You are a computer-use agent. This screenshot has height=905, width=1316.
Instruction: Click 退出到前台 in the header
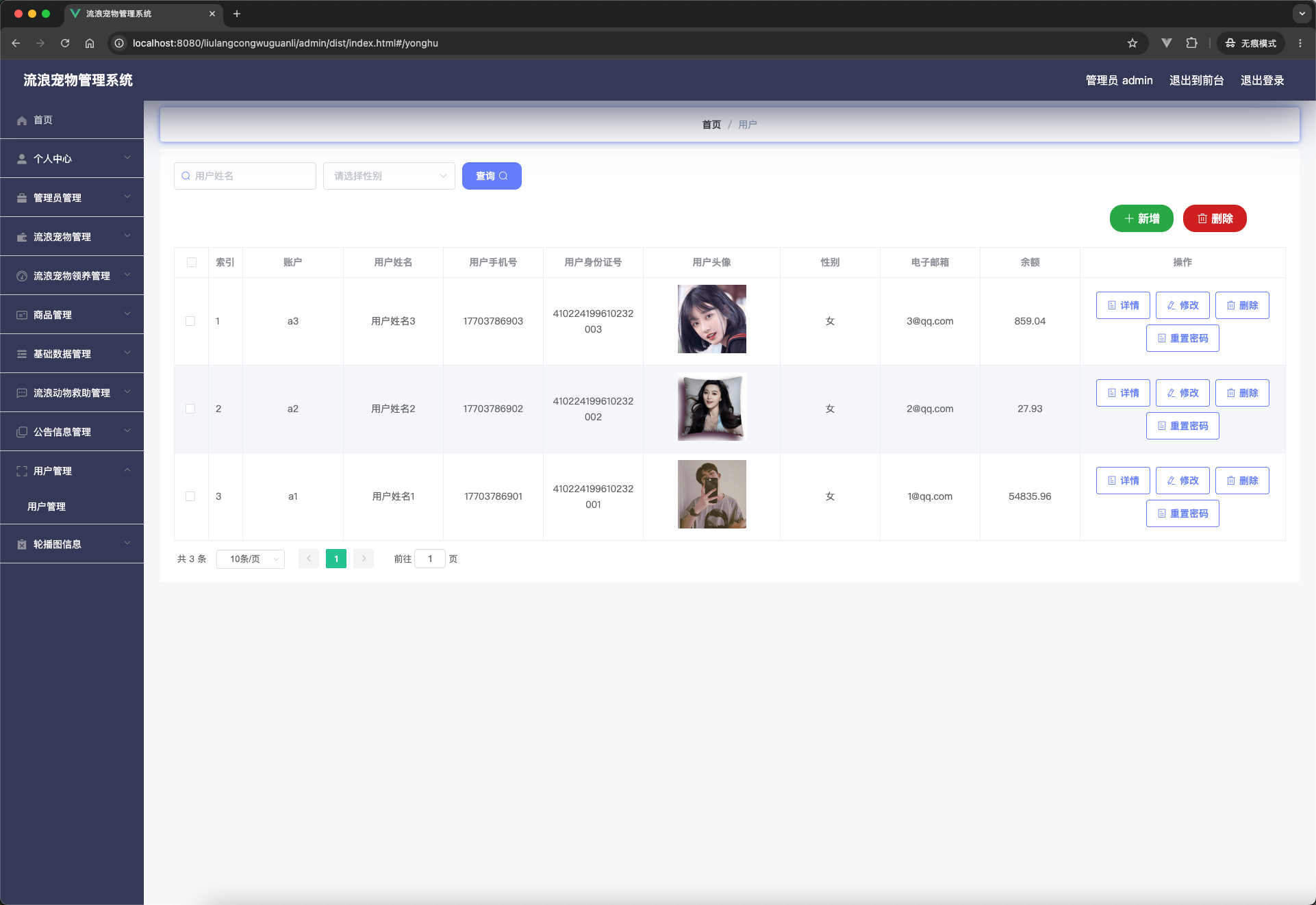click(x=1196, y=80)
